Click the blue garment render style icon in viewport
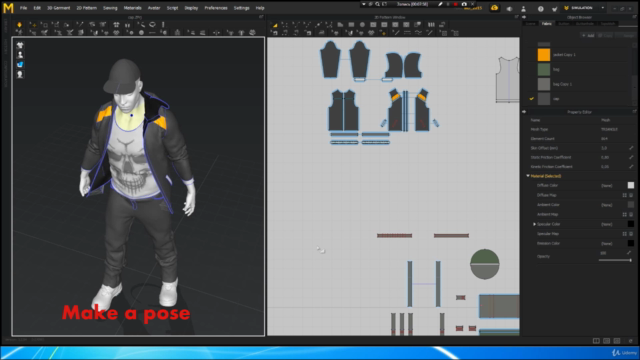The image size is (640, 360). pos(20,64)
